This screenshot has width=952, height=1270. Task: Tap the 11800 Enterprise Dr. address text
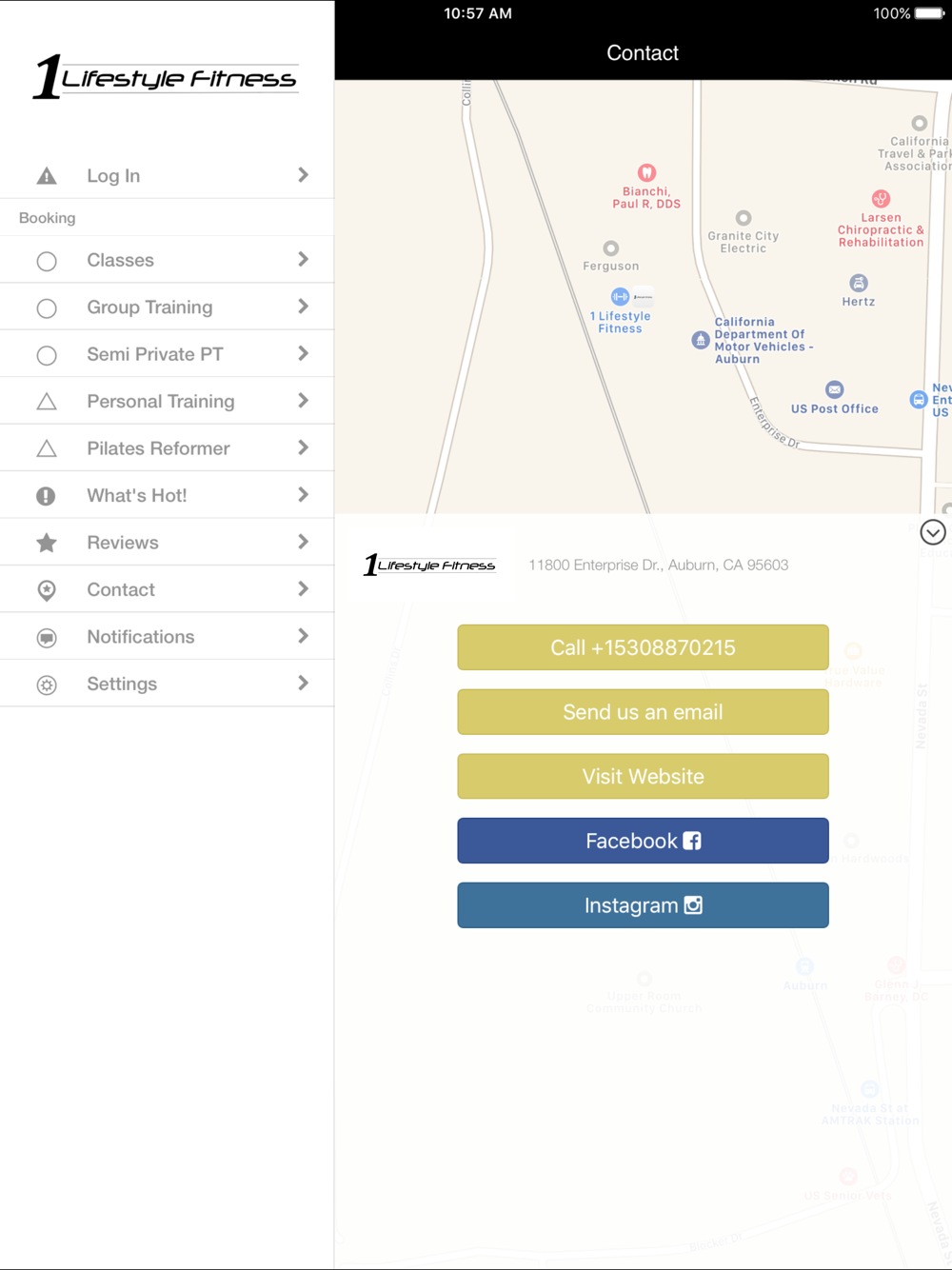pyautogui.click(x=659, y=565)
